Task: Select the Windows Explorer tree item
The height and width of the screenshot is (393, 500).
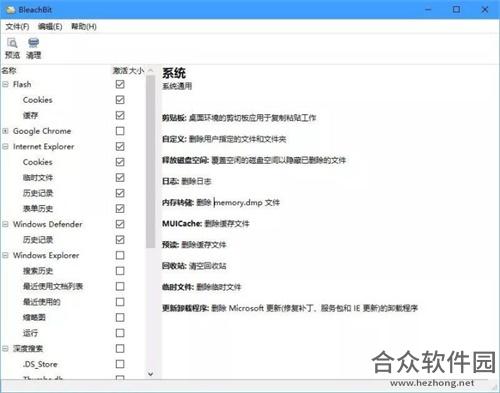Action: (x=46, y=255)
